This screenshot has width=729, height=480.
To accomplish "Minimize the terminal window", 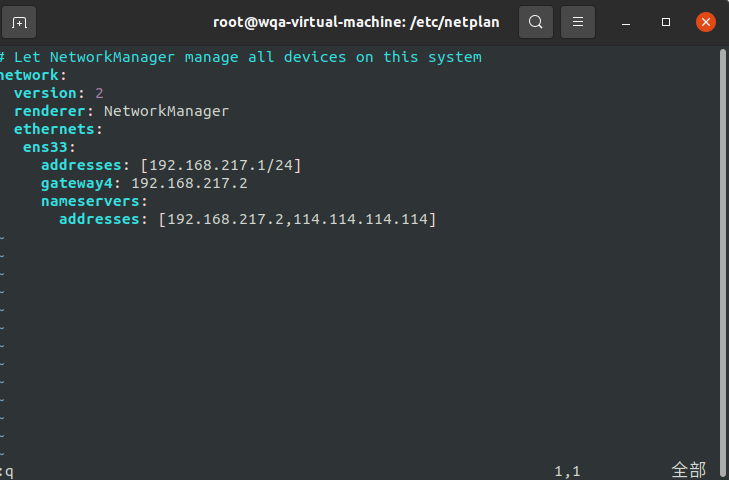I will tap(626, 22).
